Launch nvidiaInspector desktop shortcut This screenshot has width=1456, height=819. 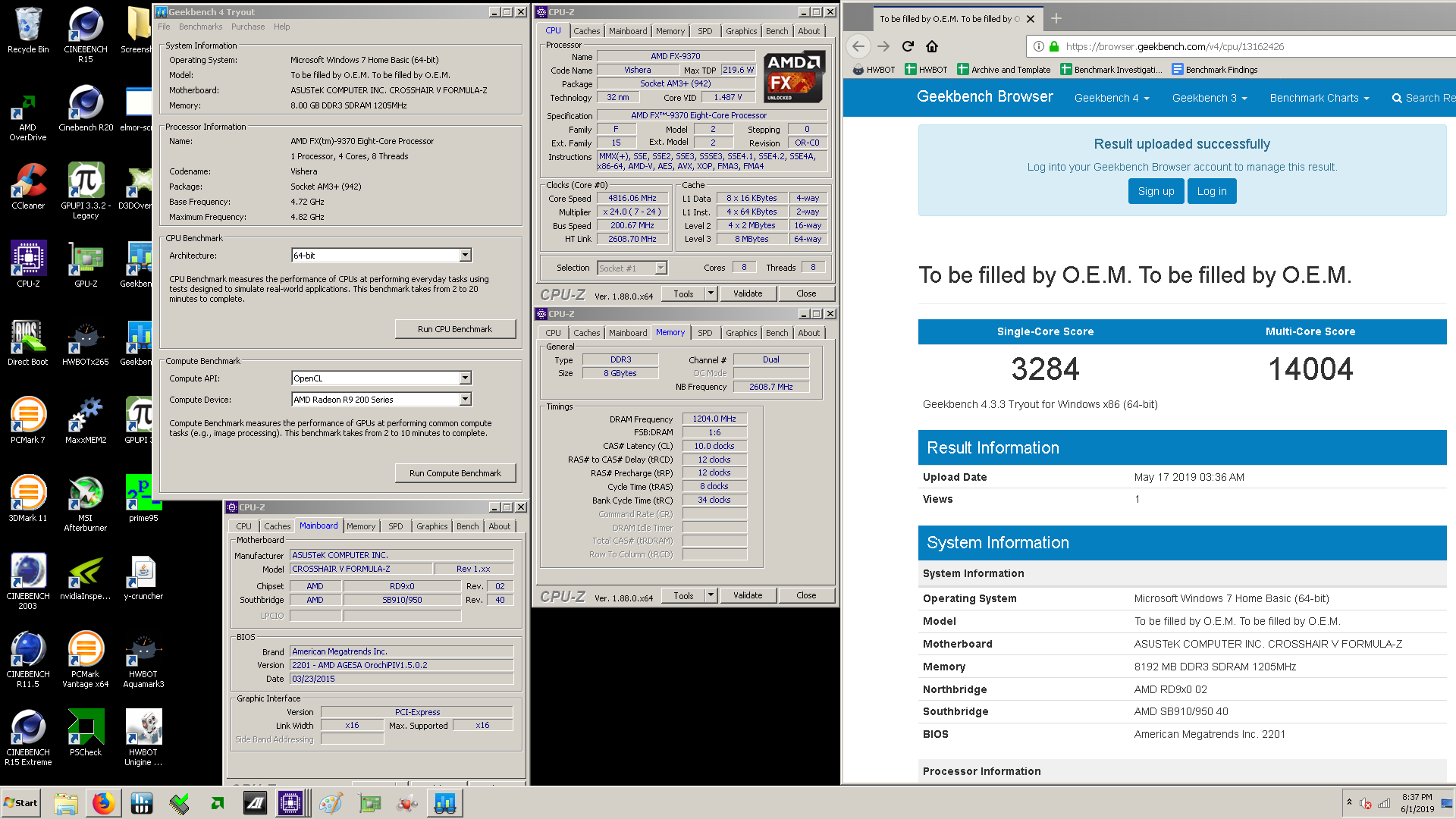pyautogui.click(x=86, y=576)
